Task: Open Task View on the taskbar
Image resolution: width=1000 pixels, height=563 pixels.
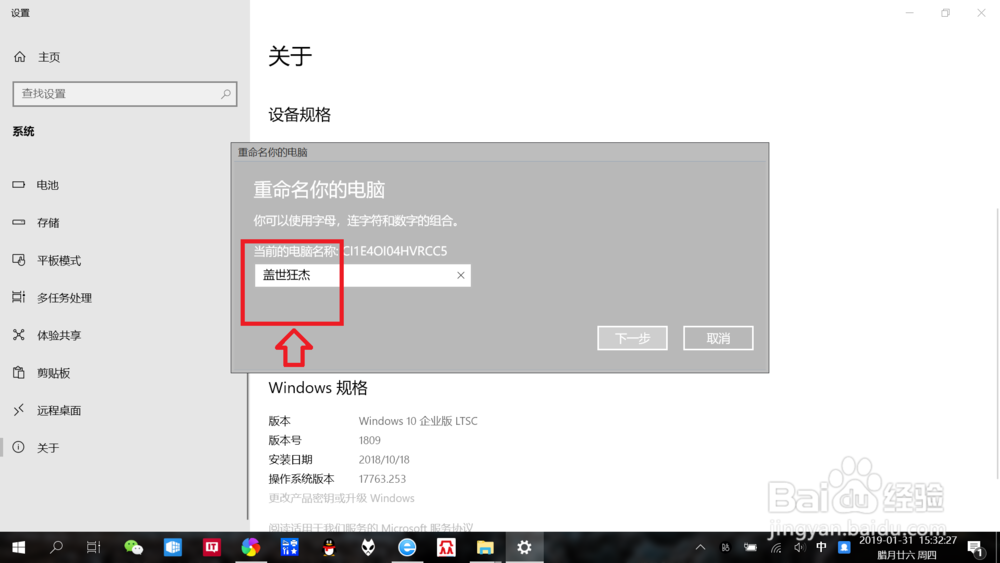Action: 94,547
